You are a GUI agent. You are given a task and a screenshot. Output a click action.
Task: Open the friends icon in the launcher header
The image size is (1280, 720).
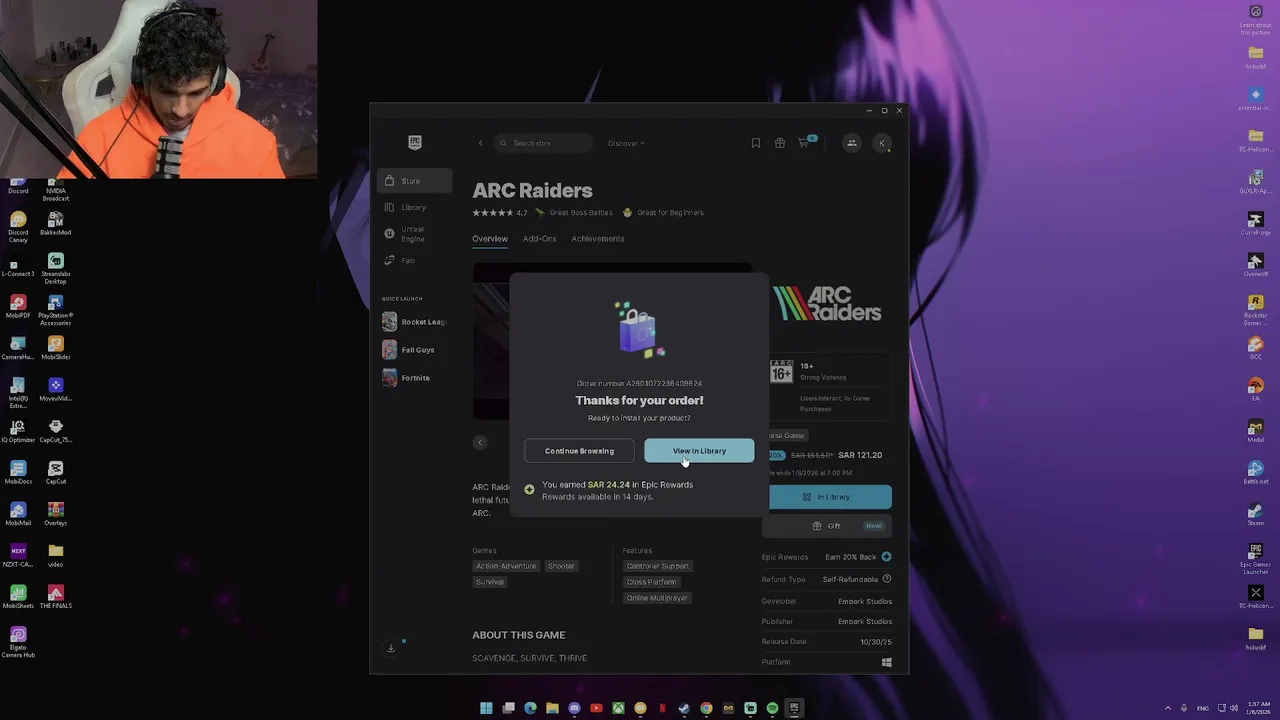click(852, 143)
